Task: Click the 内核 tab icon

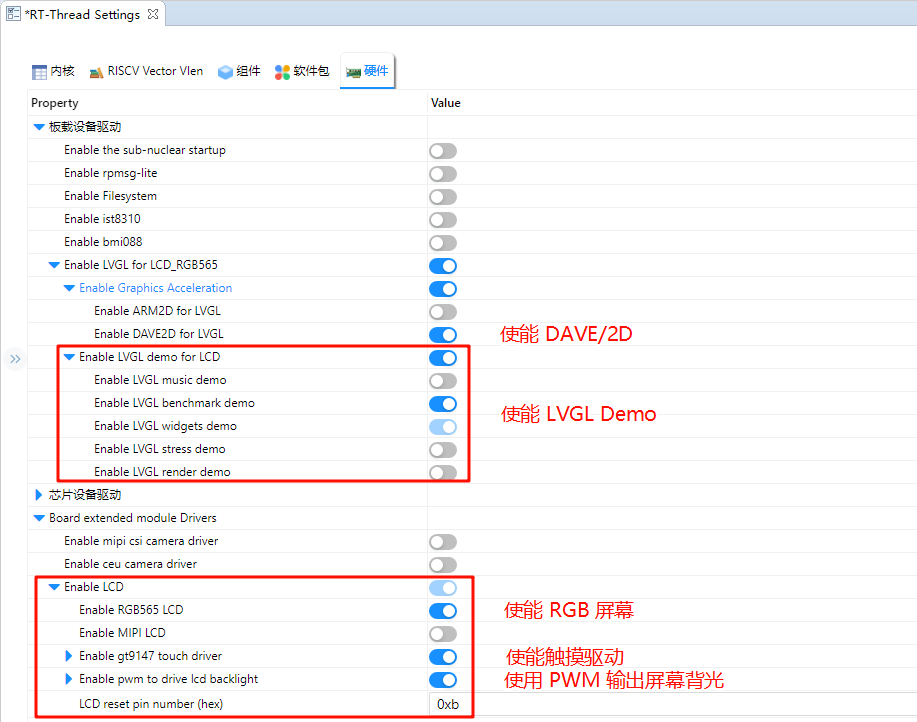Action: tap(40, 72)
